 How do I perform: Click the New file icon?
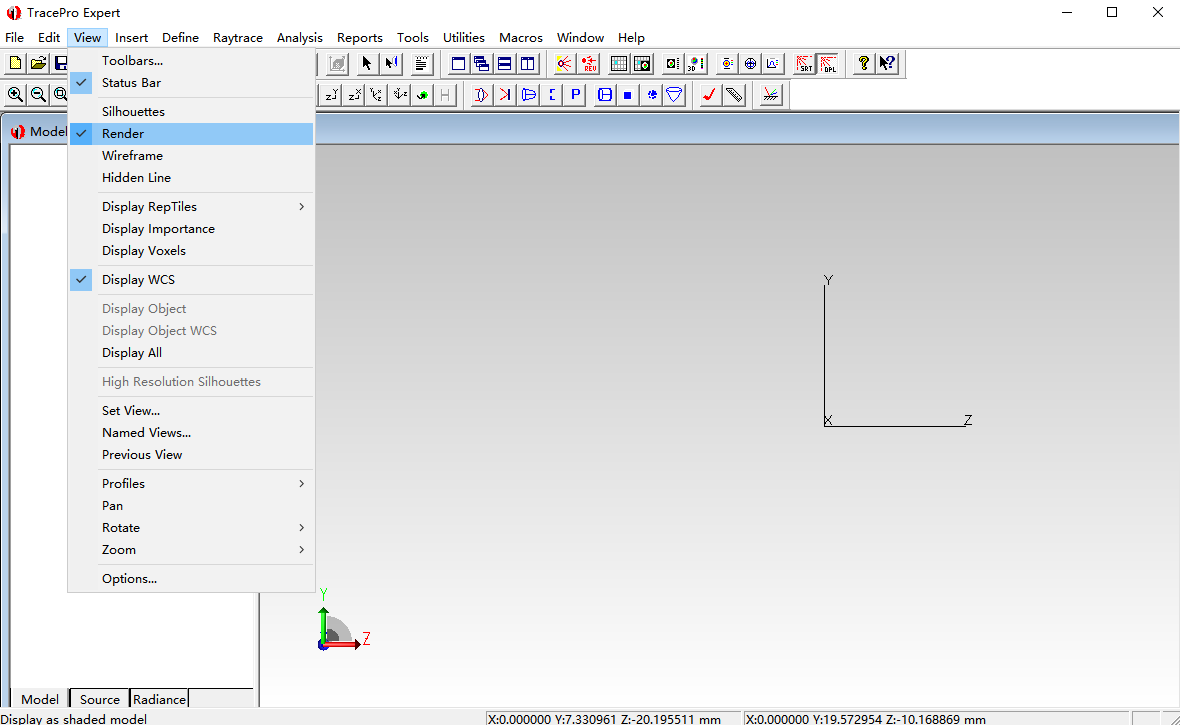point(15,64)
